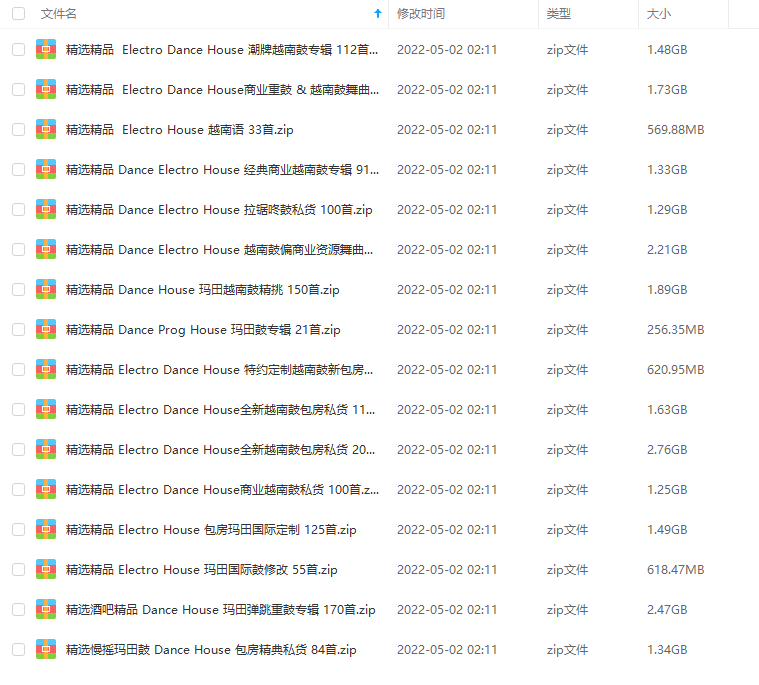
Task: Click zip icon of 玛田国际鼓修改 55首.zip
Action: (x=46, y=569)
